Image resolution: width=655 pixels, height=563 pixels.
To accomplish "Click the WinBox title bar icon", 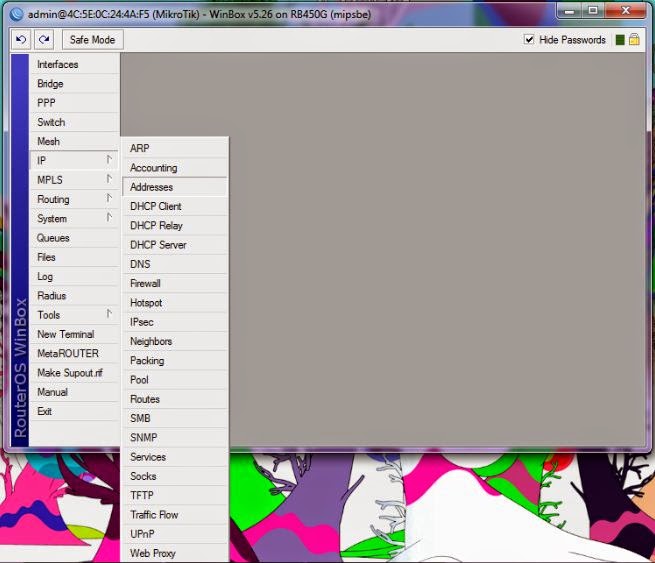I will tap(17, 14).
